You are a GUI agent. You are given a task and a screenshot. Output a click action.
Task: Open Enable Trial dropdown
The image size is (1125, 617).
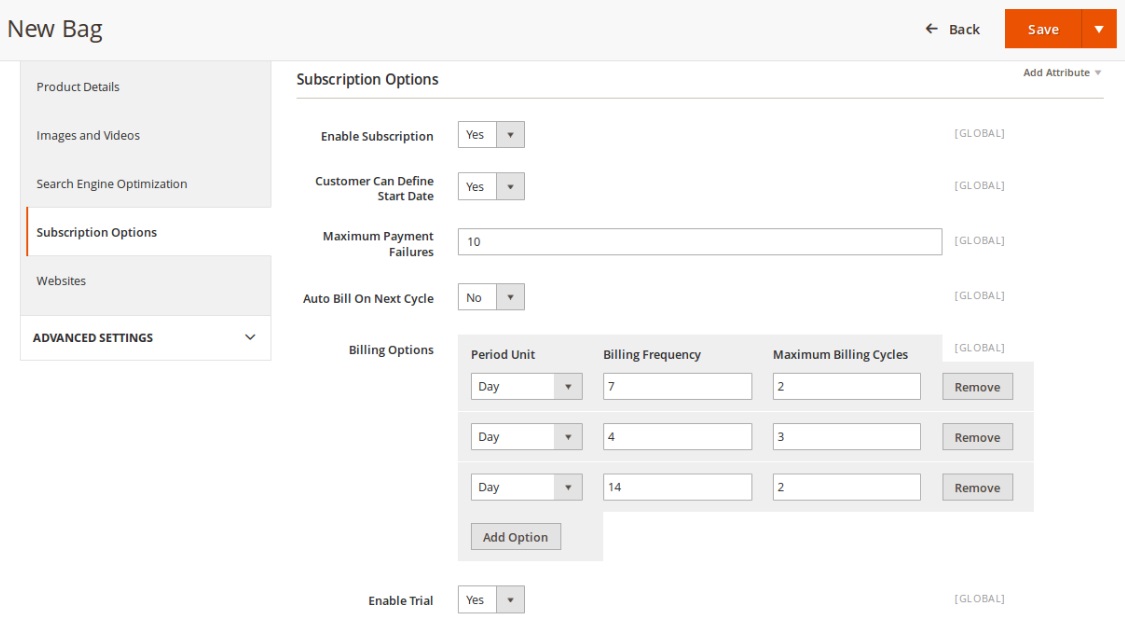click(x=491, y=600)
